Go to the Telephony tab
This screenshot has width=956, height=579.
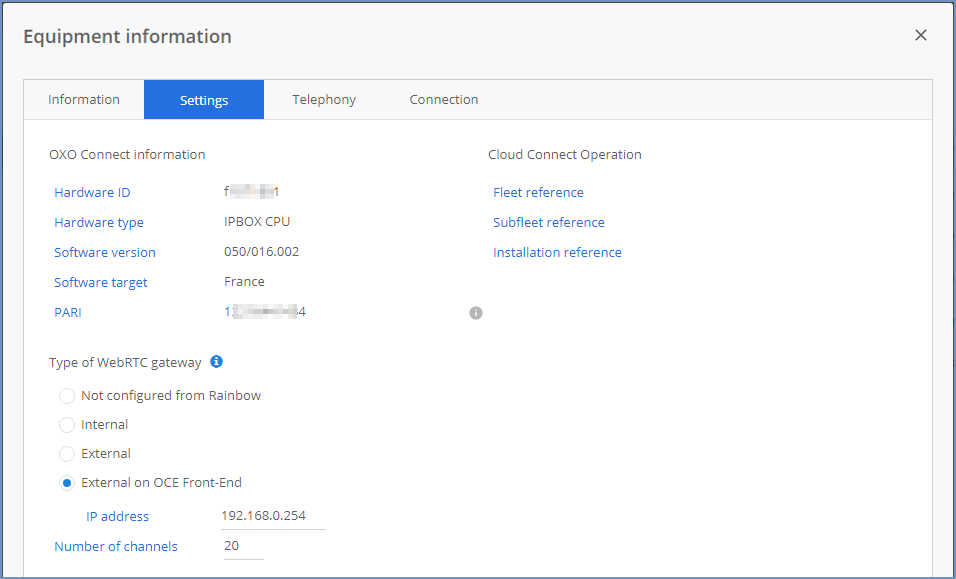point(324,99)
